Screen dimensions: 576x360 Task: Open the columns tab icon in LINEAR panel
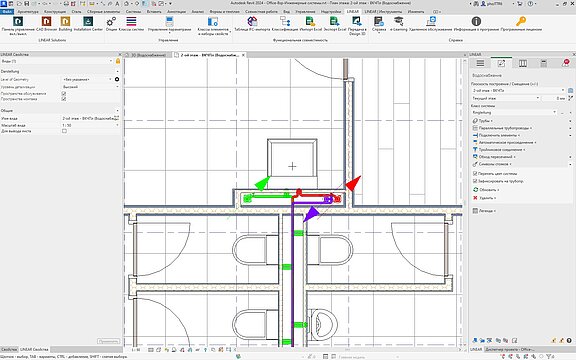523,63
